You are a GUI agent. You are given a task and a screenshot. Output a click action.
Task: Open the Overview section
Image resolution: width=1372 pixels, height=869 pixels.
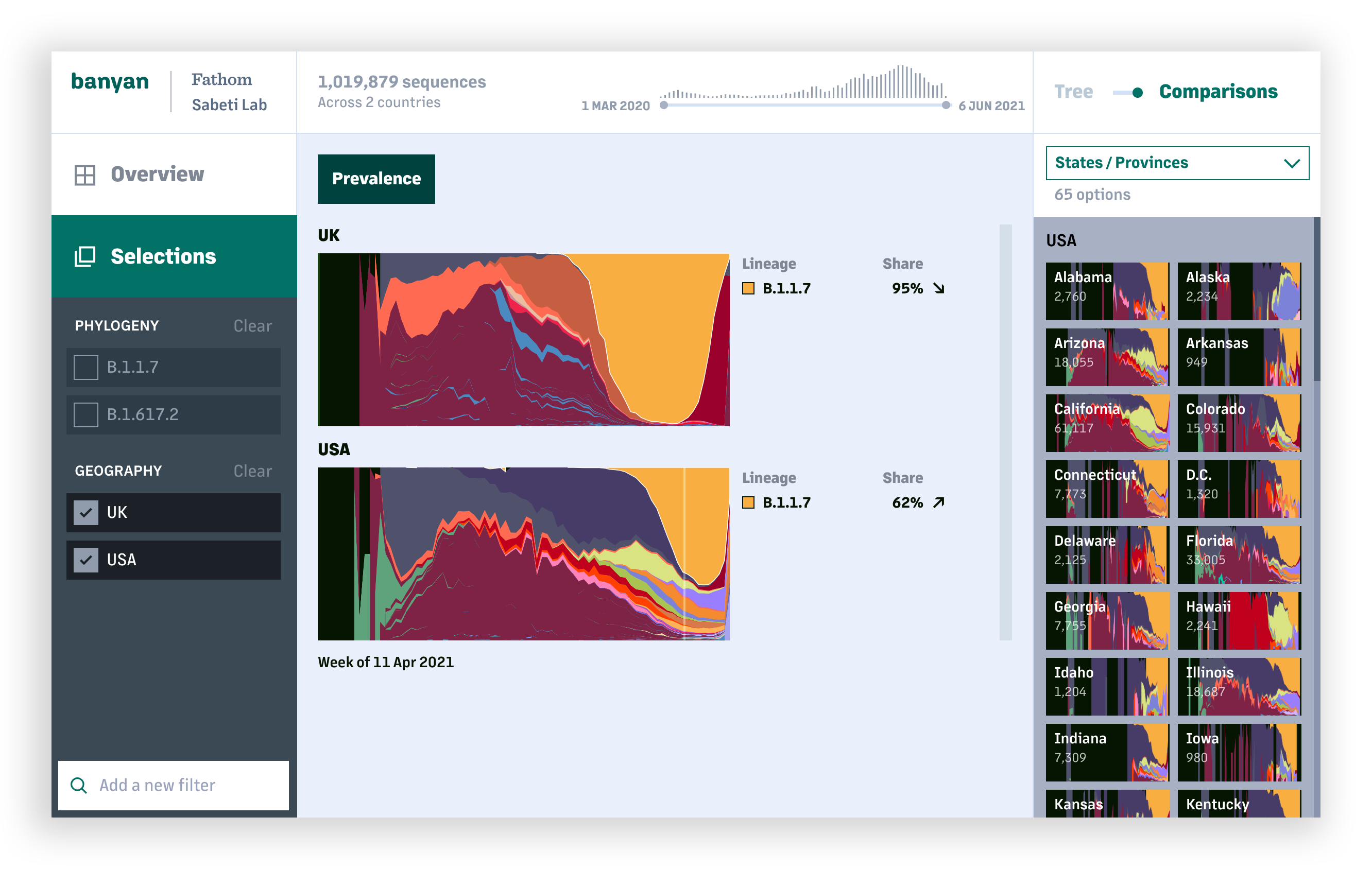(x=174, y=174)
